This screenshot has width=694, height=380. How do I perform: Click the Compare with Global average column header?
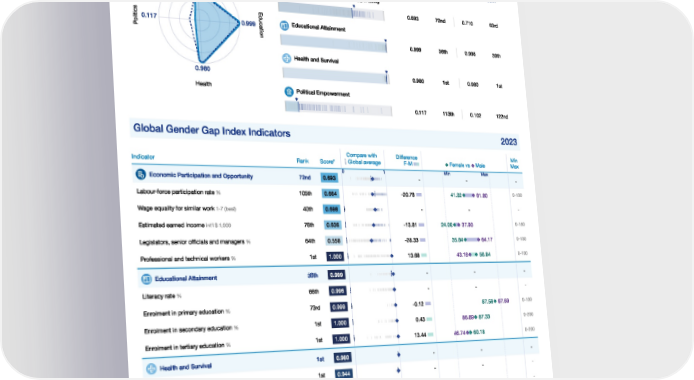pos(363,158)
